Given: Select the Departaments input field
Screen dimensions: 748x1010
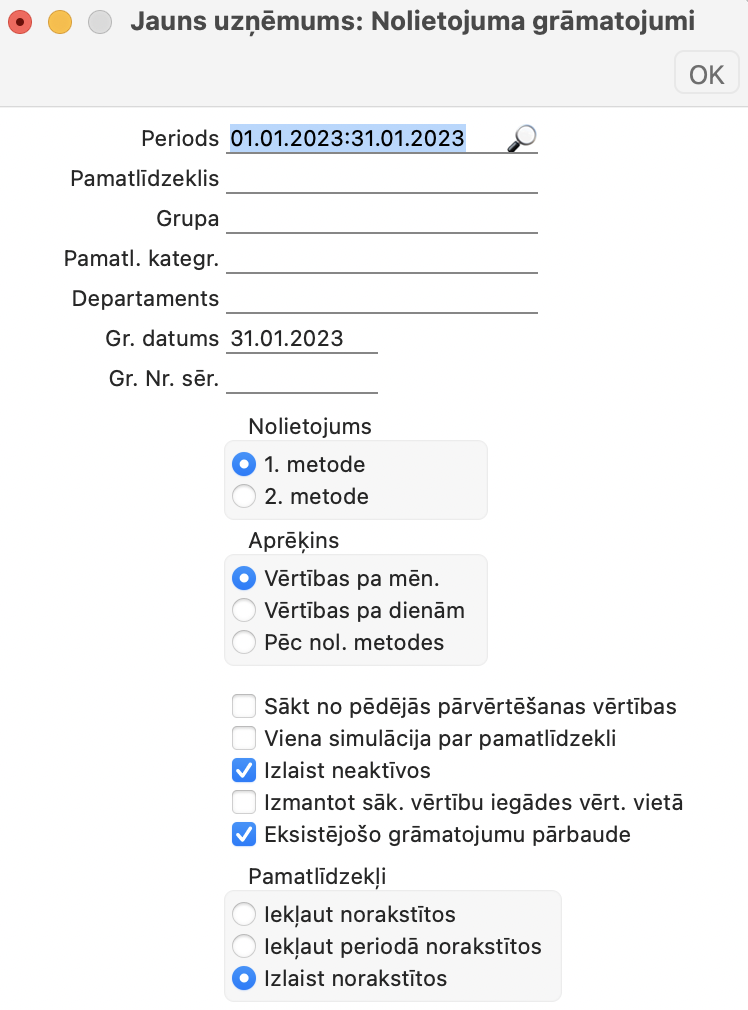Looking at the screenshot, I should click(x=382, y=299).
